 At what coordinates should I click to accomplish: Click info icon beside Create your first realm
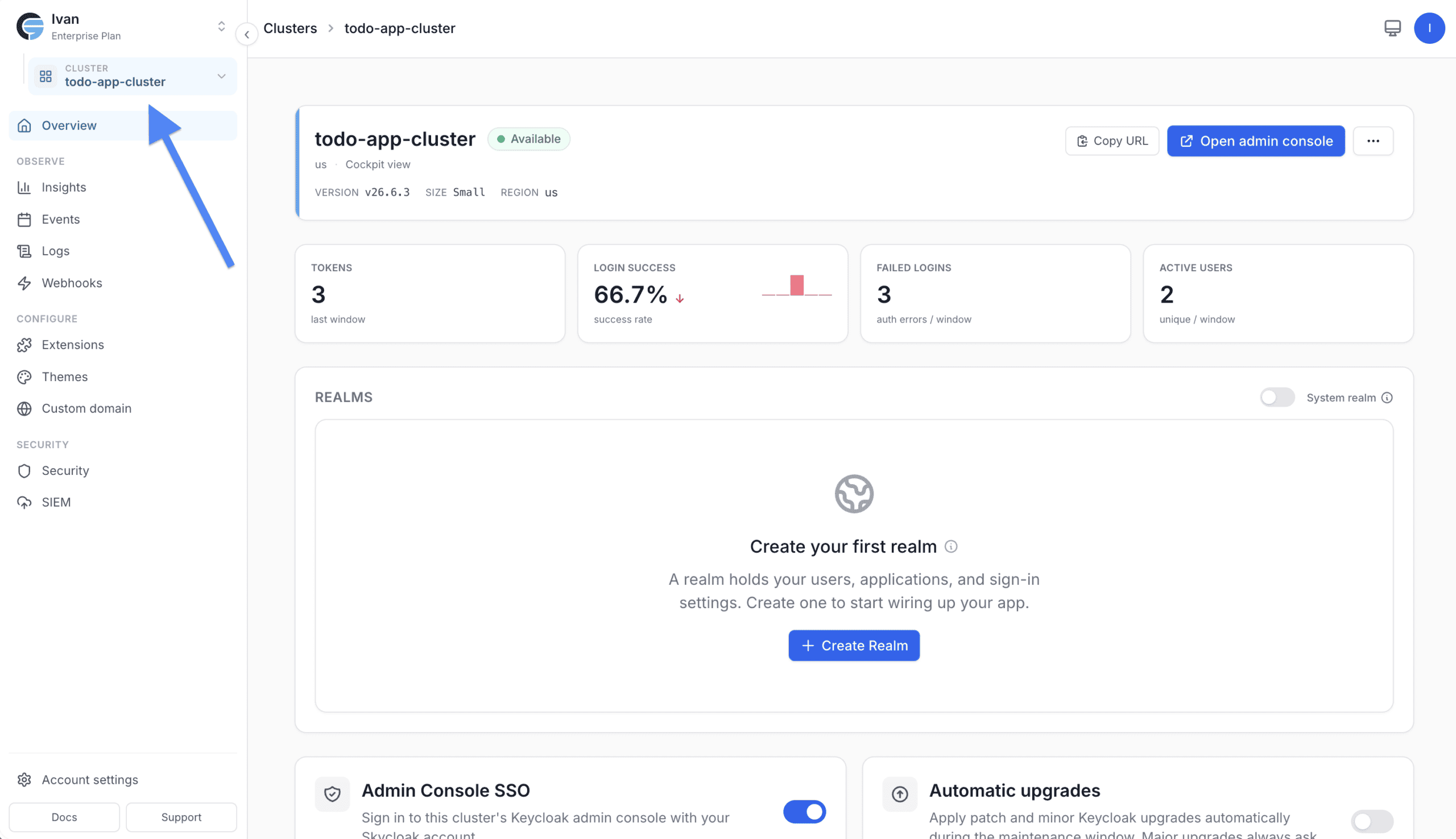click(x=951, y=546)
